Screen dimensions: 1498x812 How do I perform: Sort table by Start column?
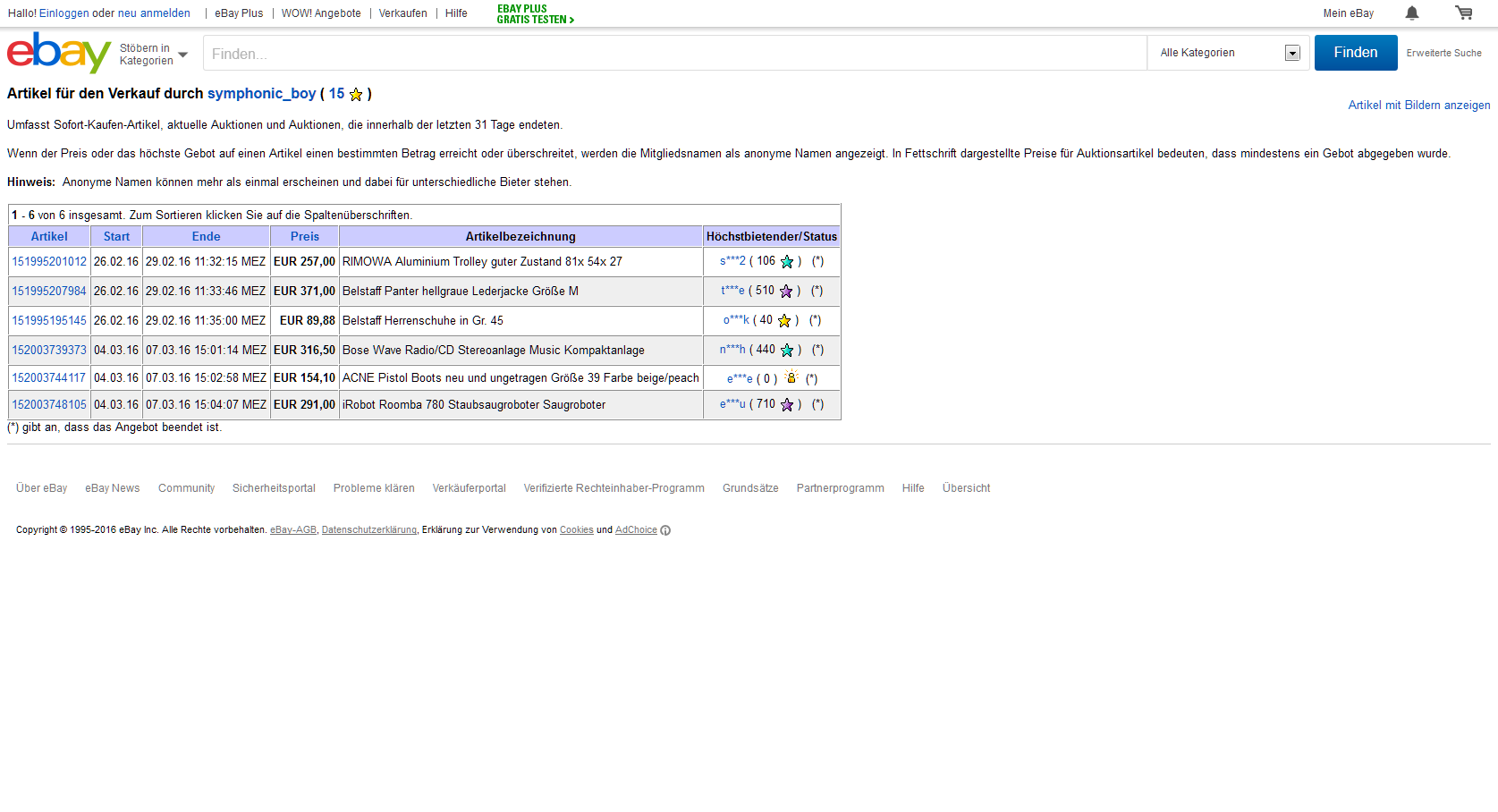(x=116, y=237)
